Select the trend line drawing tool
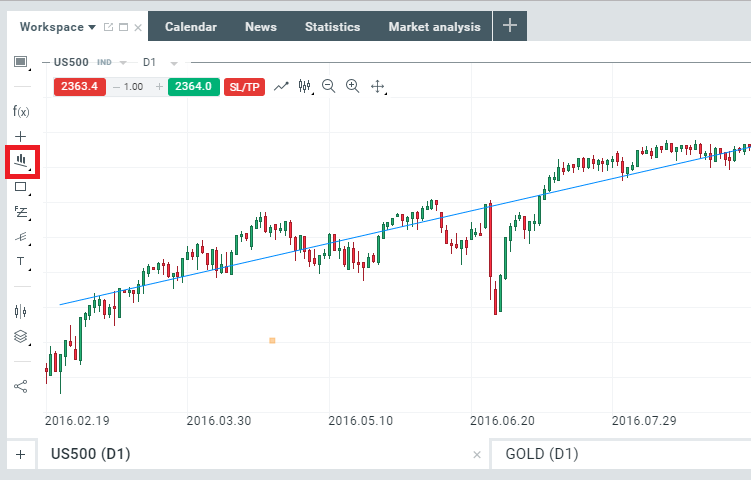This screenshot has height=480, width=751. 21,160
